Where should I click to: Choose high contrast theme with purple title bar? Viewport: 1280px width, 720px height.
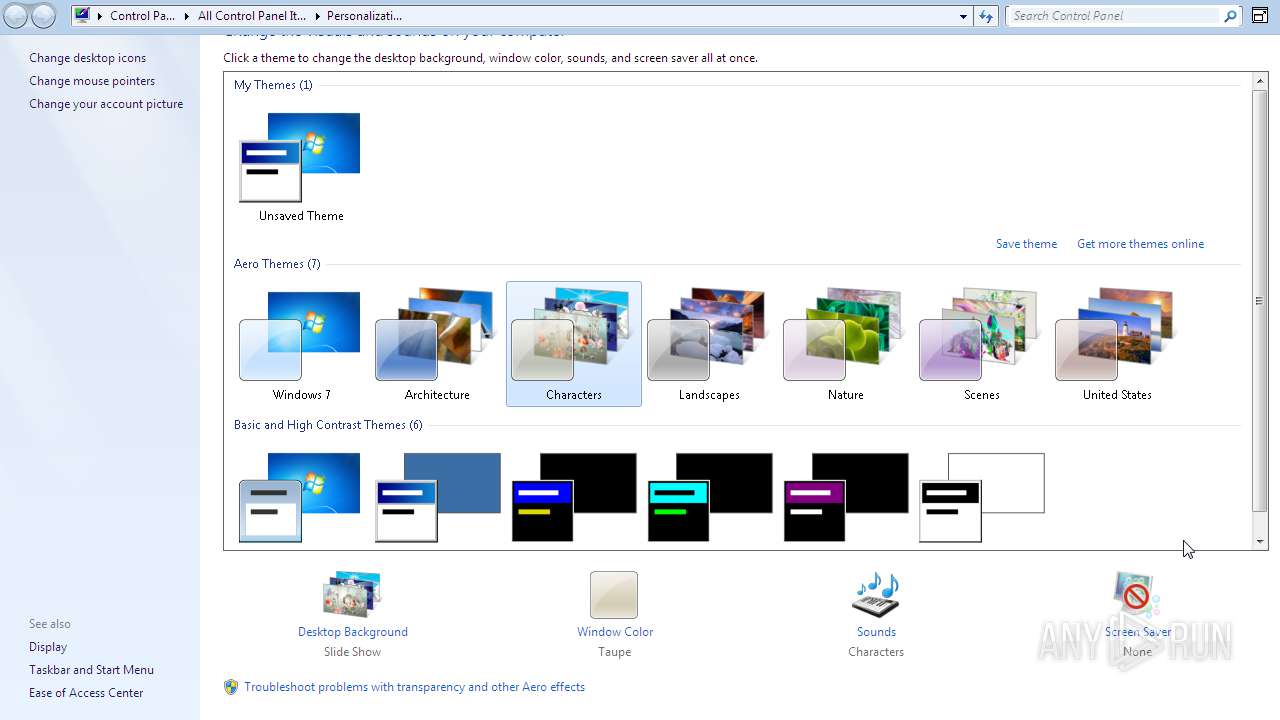click(846, 497)
